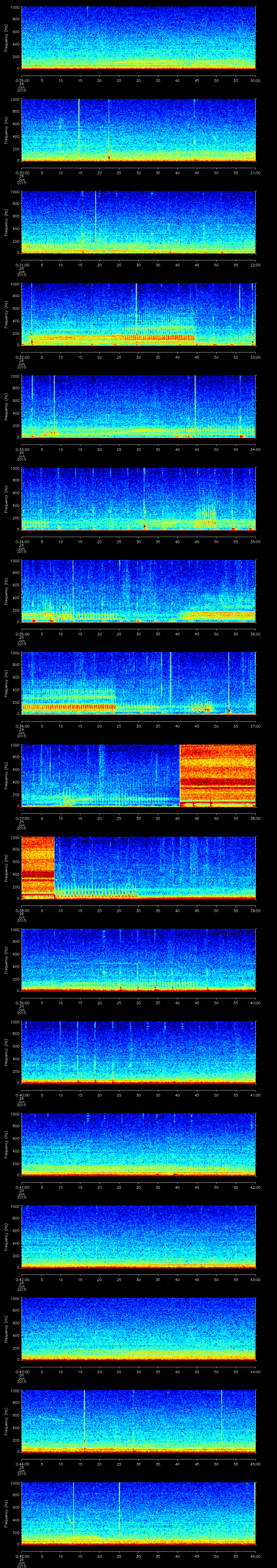This screenshot has height=1568, width=277.
Task: Click the 600 Hz axis label of the 0:35:00 spectrogram
Action: pos(17,585)
